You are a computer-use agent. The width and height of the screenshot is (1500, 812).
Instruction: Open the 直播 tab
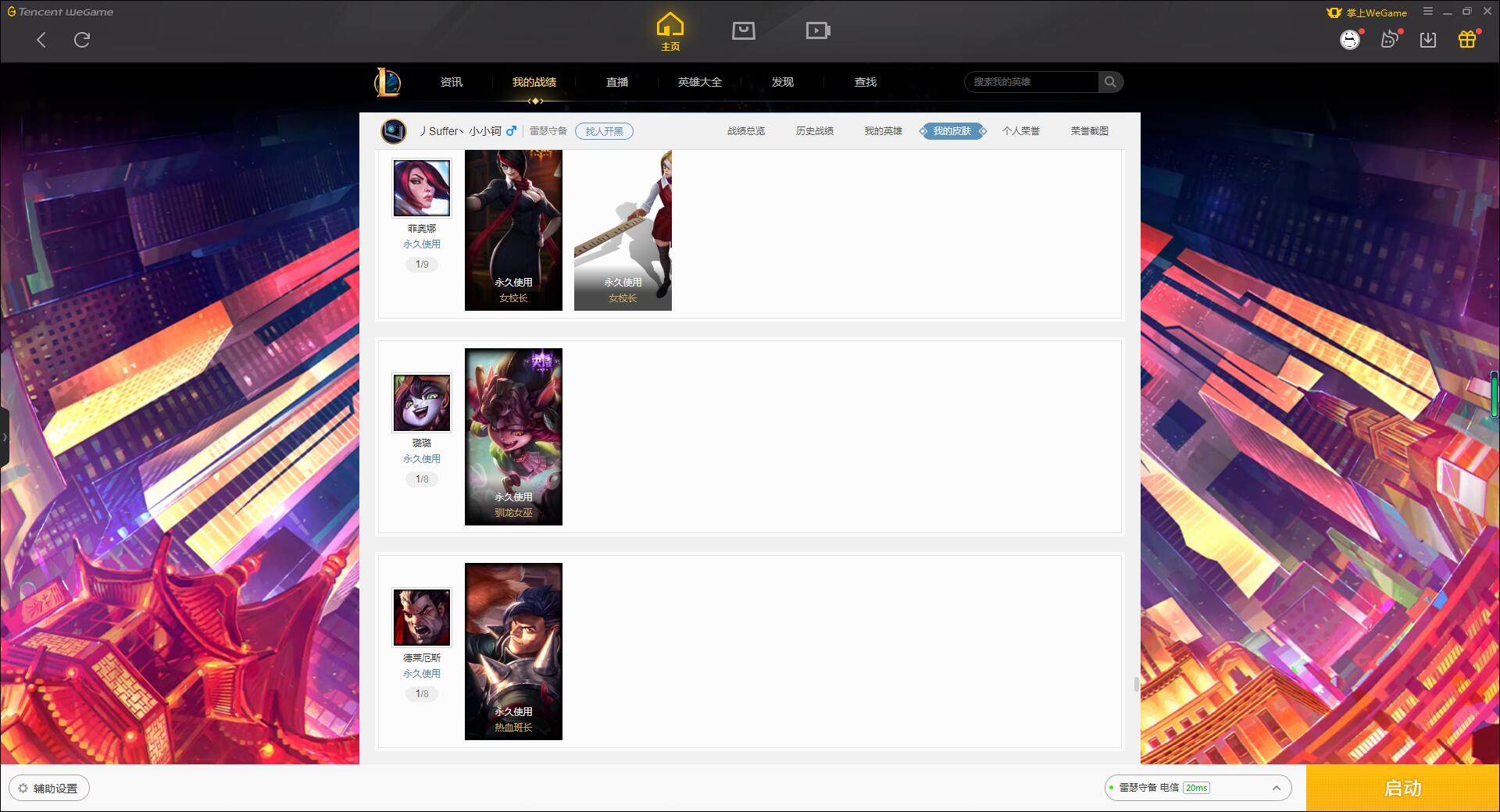[617, 82]
